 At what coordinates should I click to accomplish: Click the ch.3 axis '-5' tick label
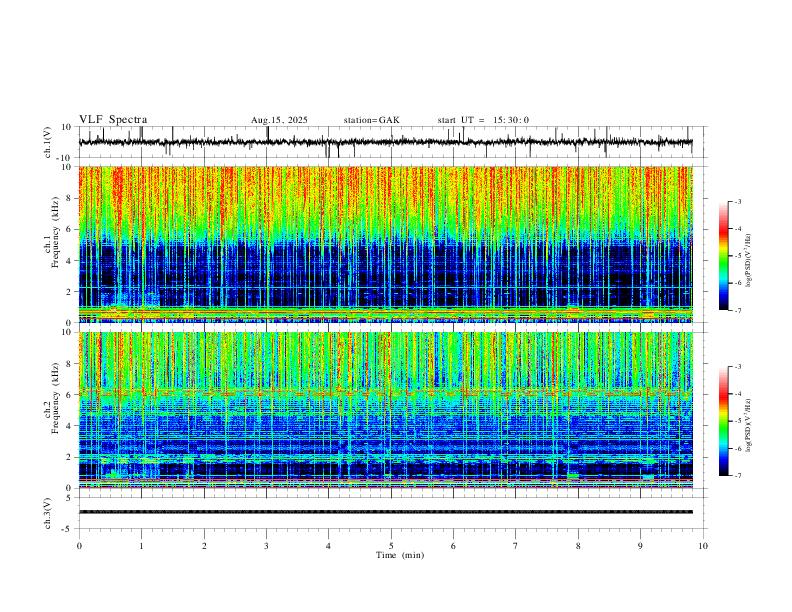tap(68, 529)
